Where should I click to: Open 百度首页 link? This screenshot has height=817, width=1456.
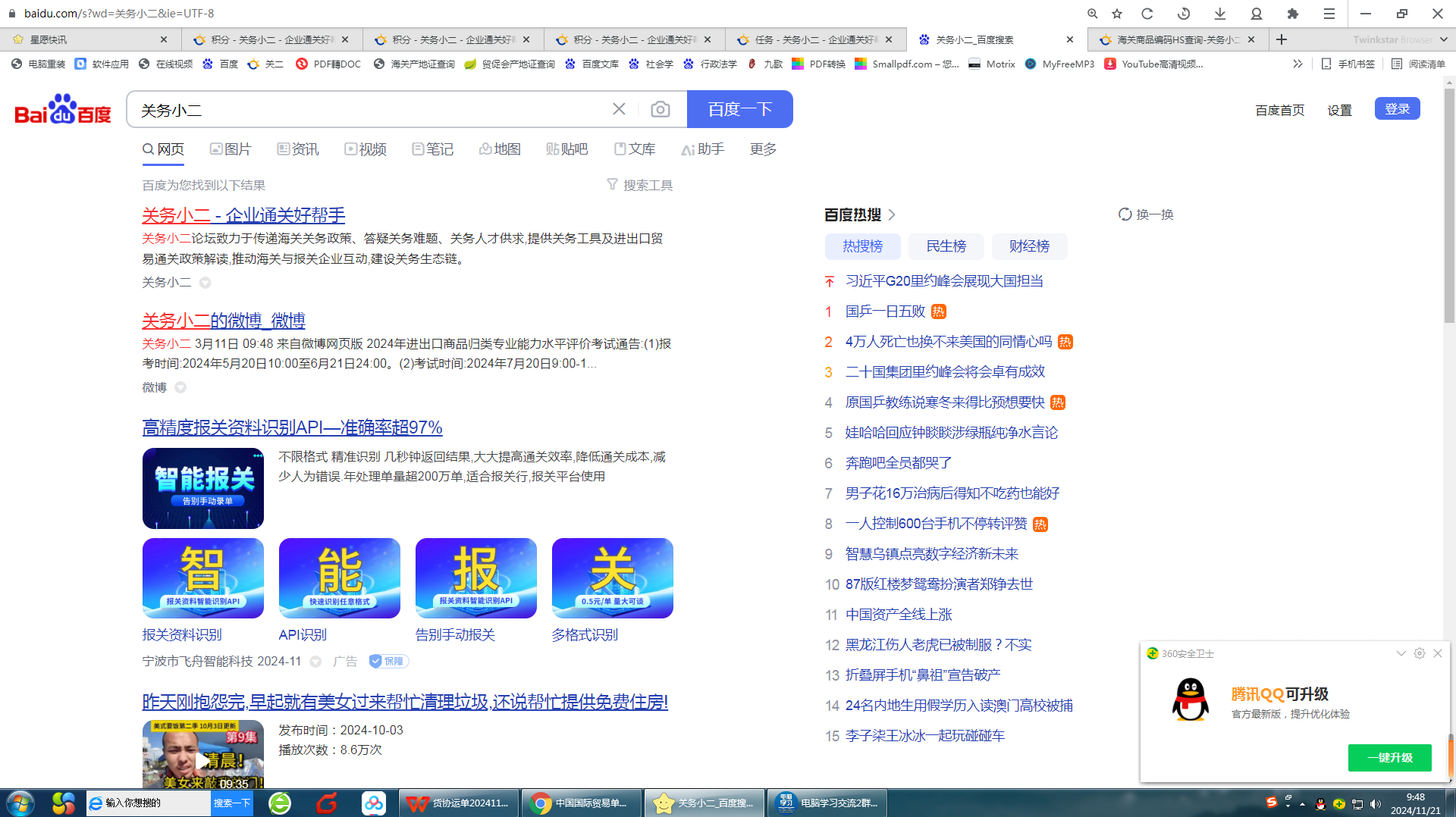pyautogui.click(x=1279, y=110)
